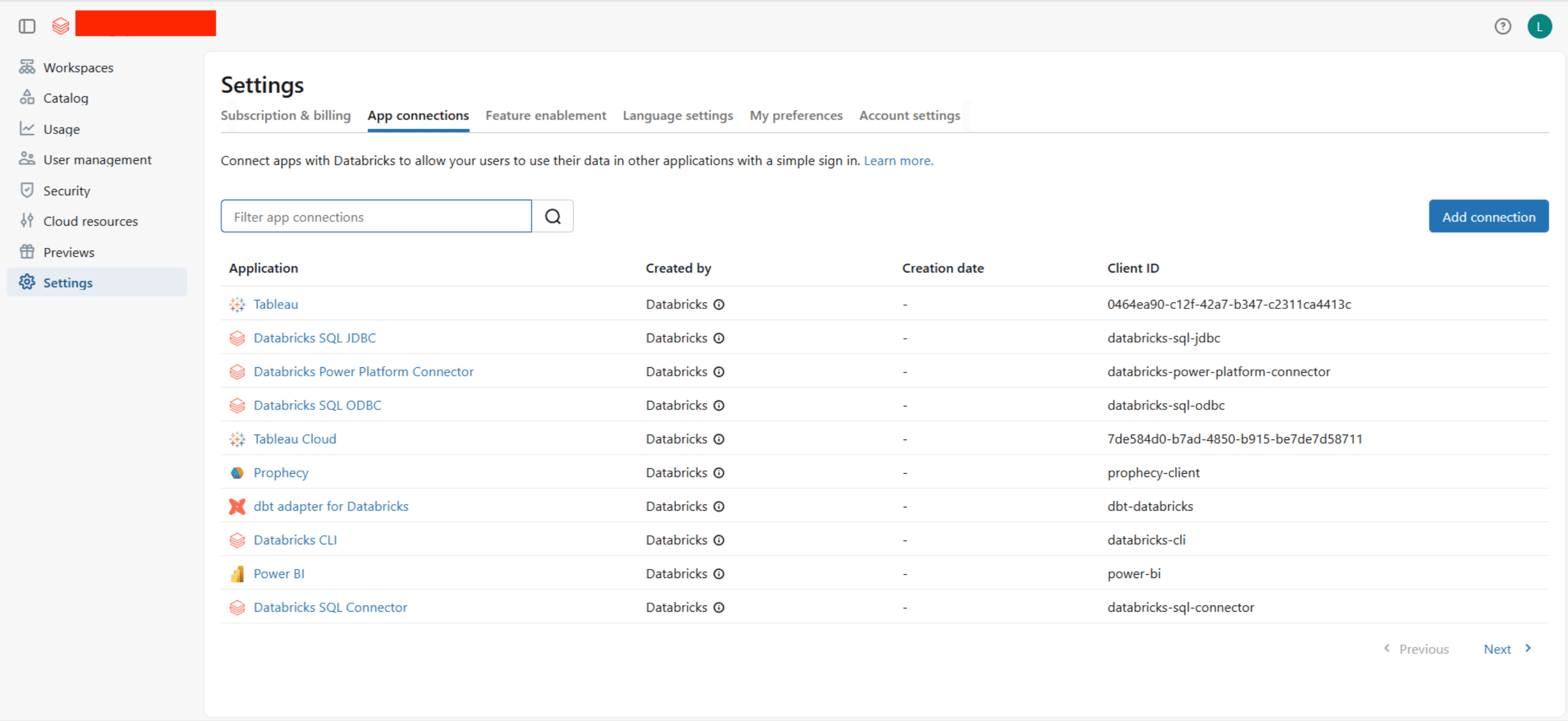
Task: Click the Previous page button
Action: [x=1416, y=649]
